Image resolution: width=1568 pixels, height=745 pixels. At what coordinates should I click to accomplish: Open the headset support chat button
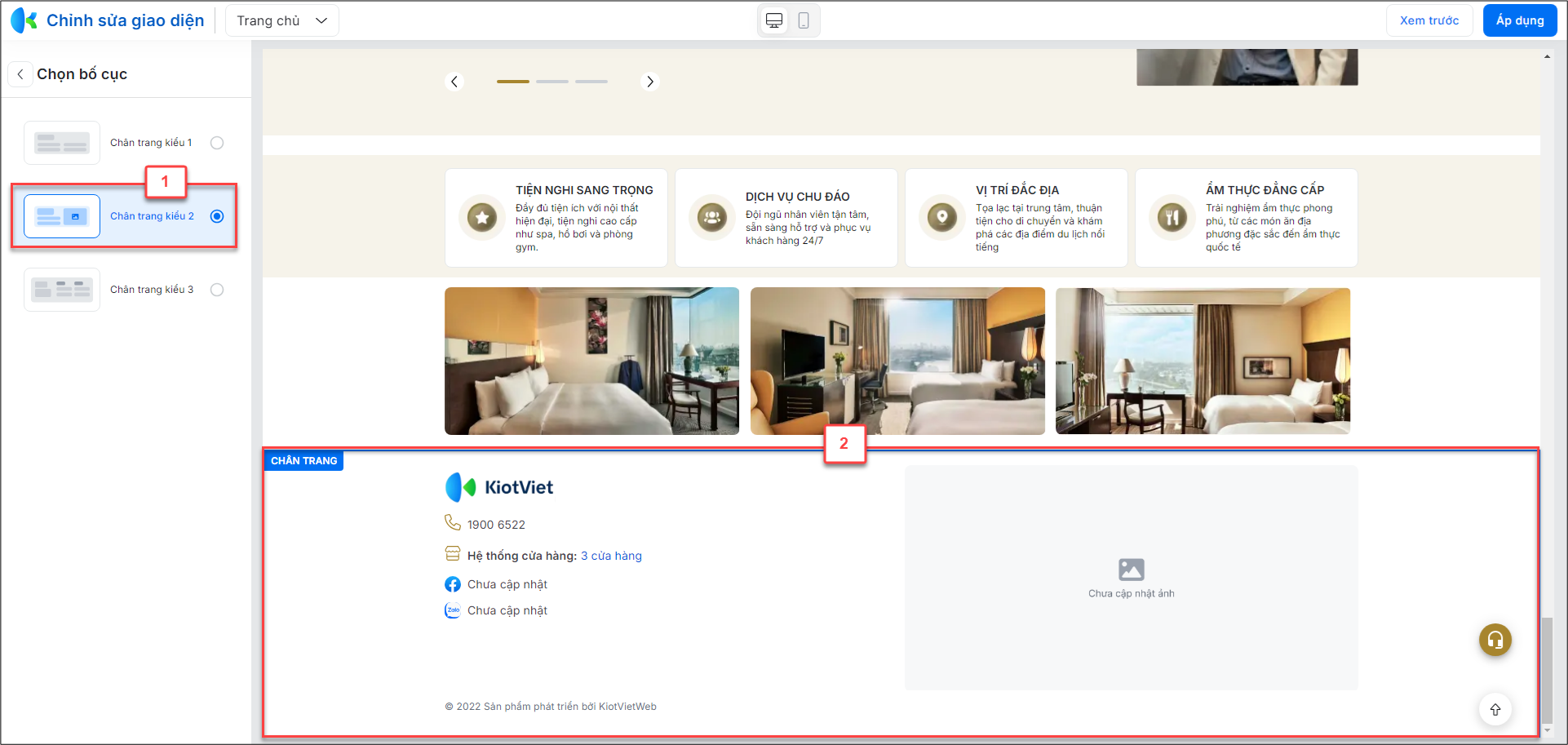tap(1495, 640)
